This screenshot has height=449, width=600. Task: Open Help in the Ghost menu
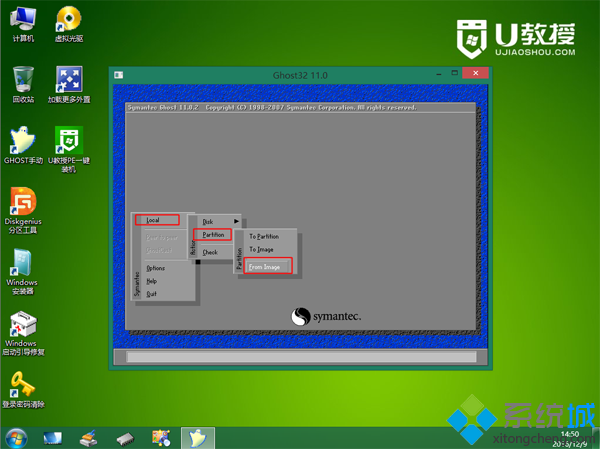(152, 281)
